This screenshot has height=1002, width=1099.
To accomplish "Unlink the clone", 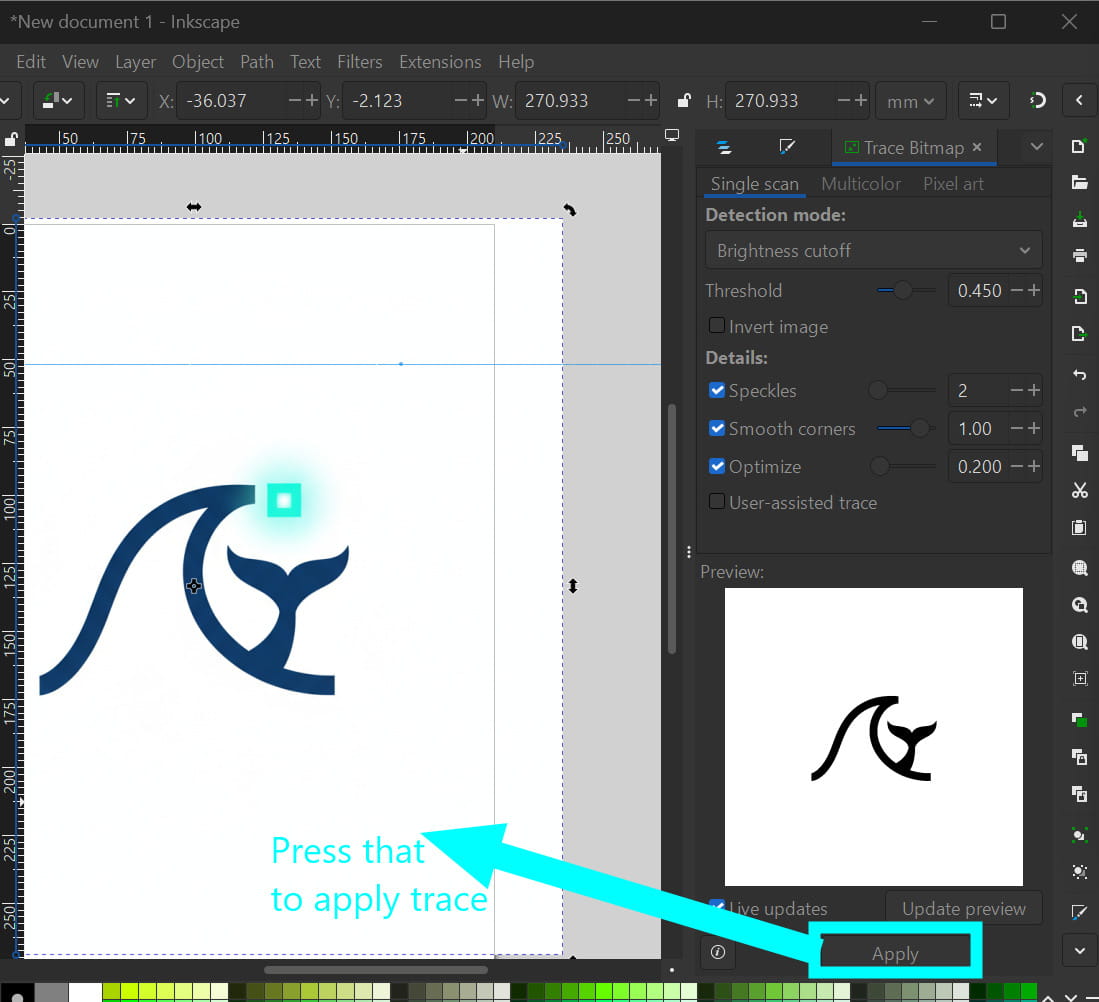I will (1079, 794).
